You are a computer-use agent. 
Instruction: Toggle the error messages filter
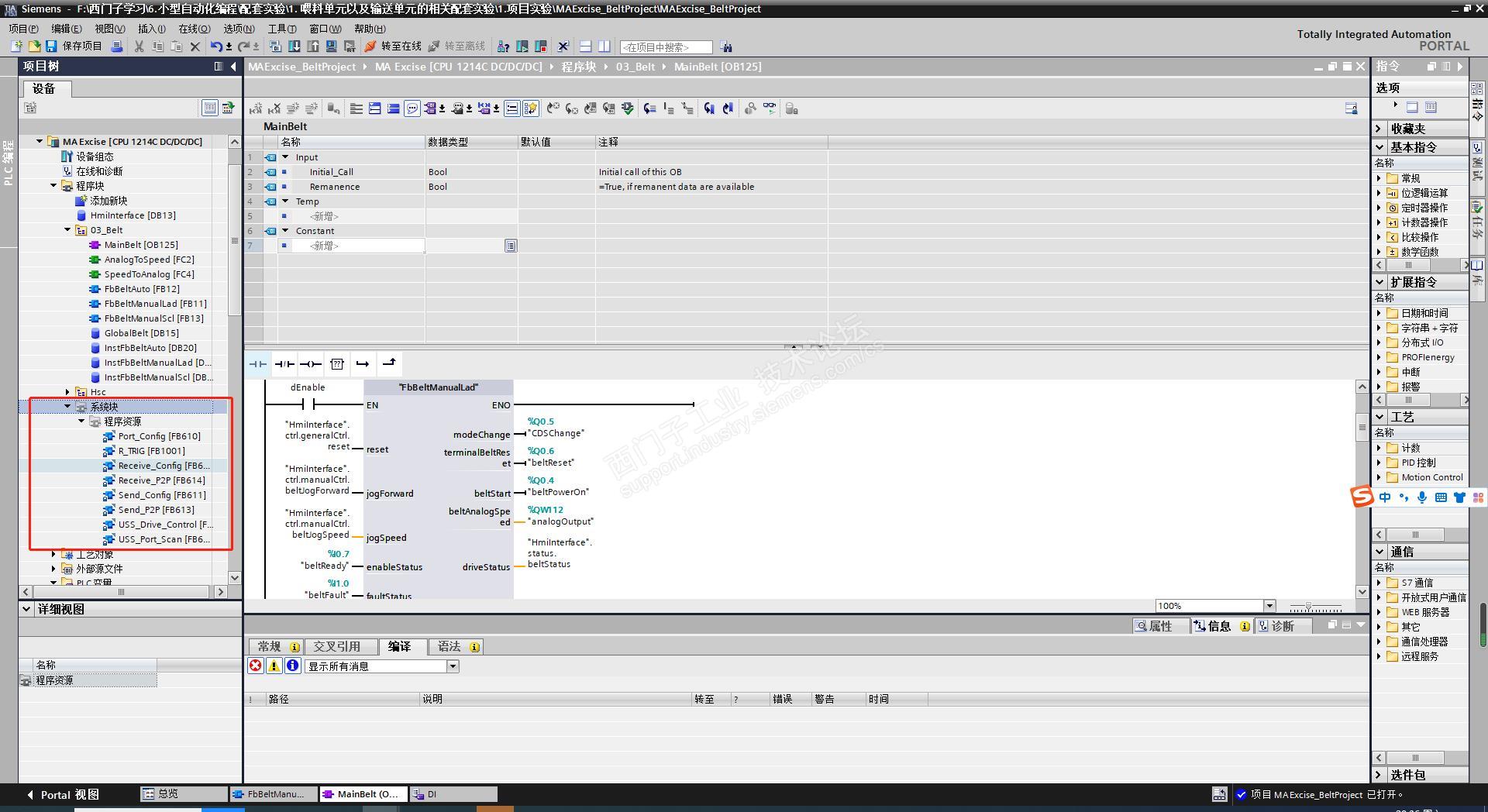(x=256, y=666)
